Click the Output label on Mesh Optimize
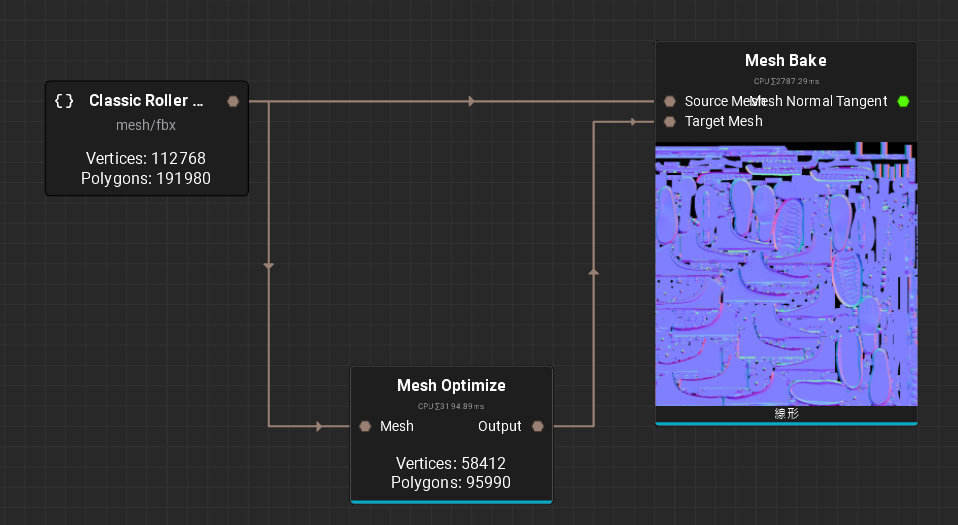The height and width of the screenshot is (525, 958). [x=500, y=427]
